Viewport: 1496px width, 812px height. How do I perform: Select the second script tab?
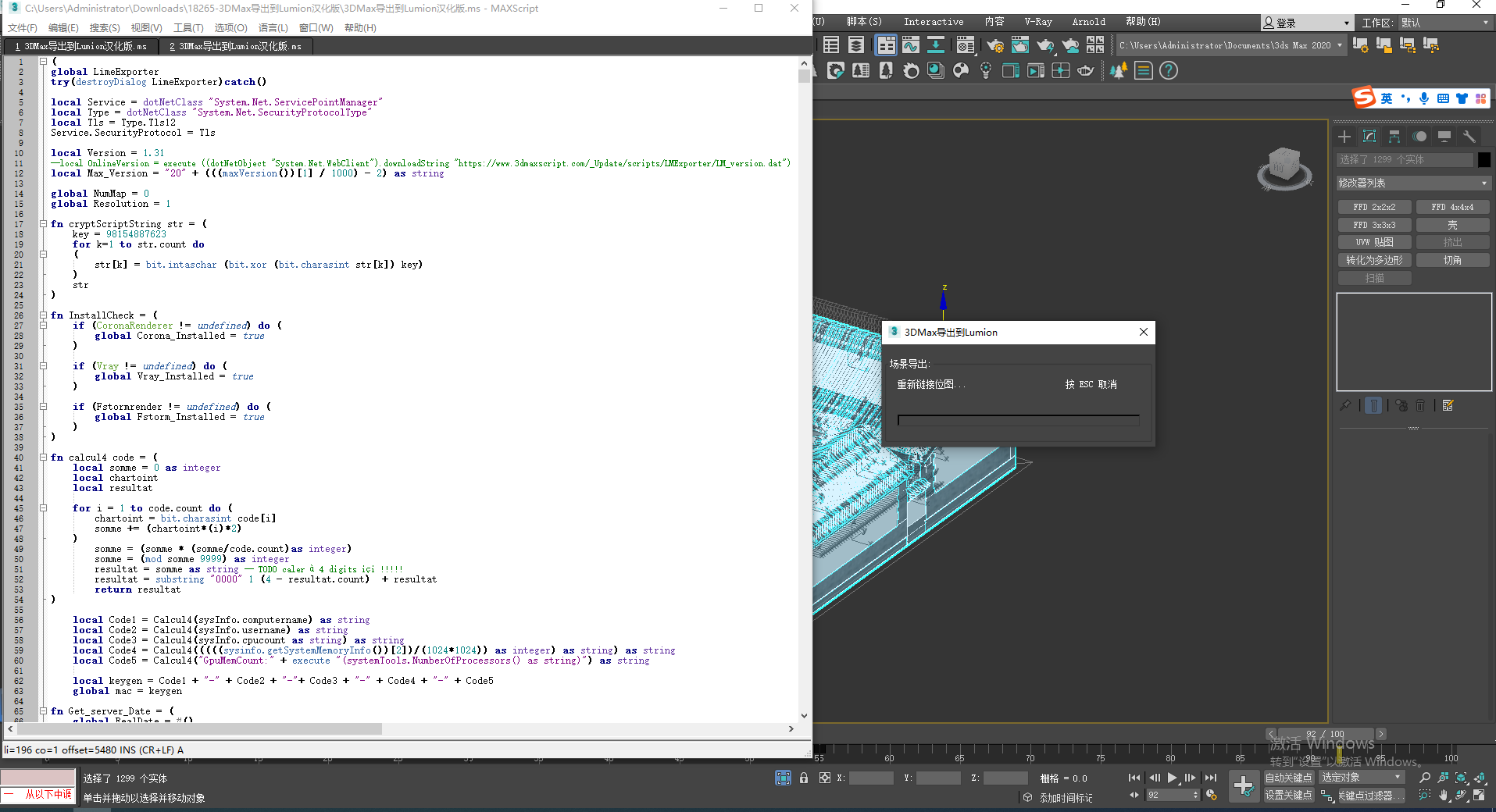[236, 46]
